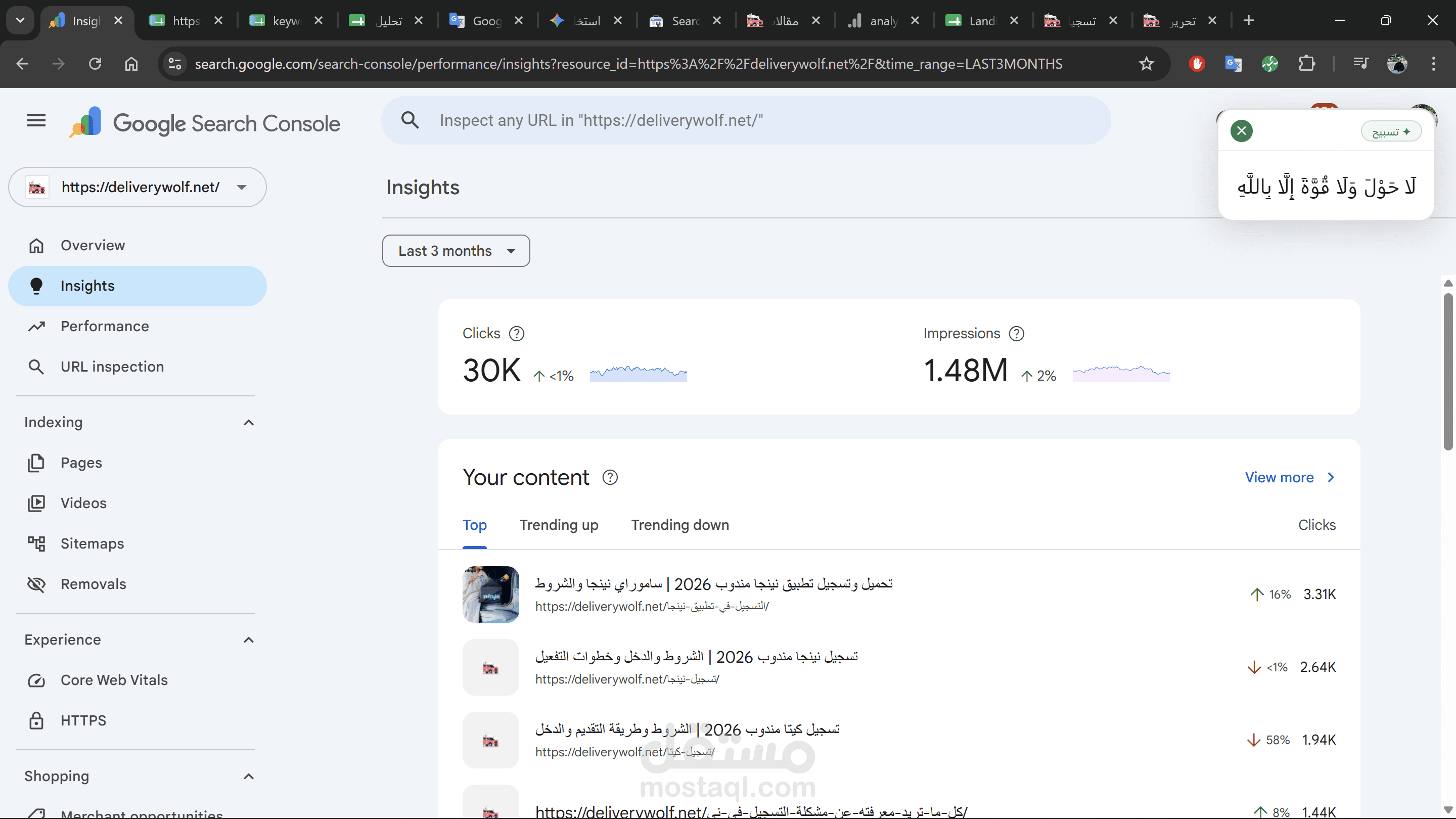Bookmark this page with the star

click(1146, 64)
